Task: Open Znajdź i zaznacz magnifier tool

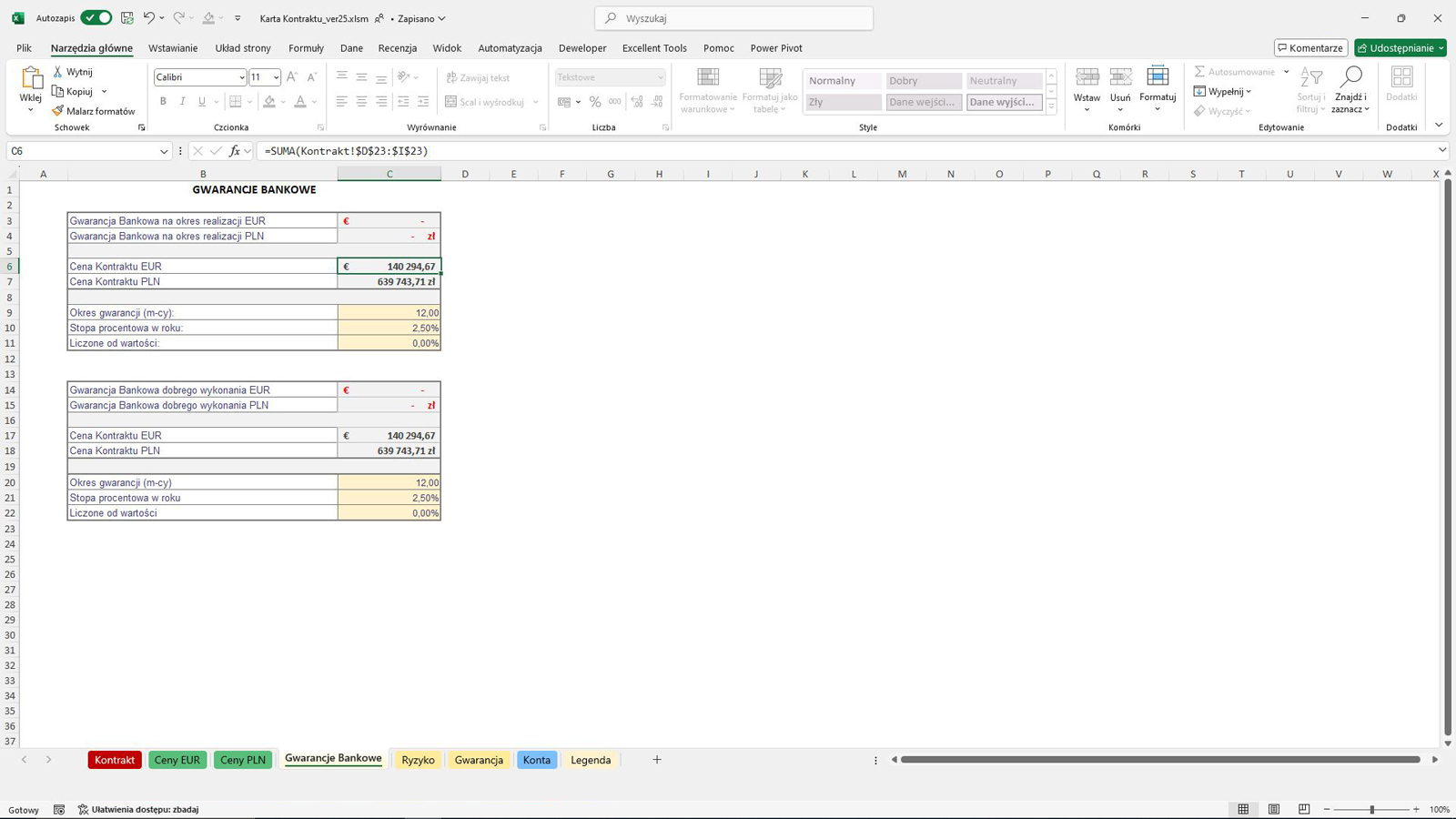Action: click(1350, 79)
